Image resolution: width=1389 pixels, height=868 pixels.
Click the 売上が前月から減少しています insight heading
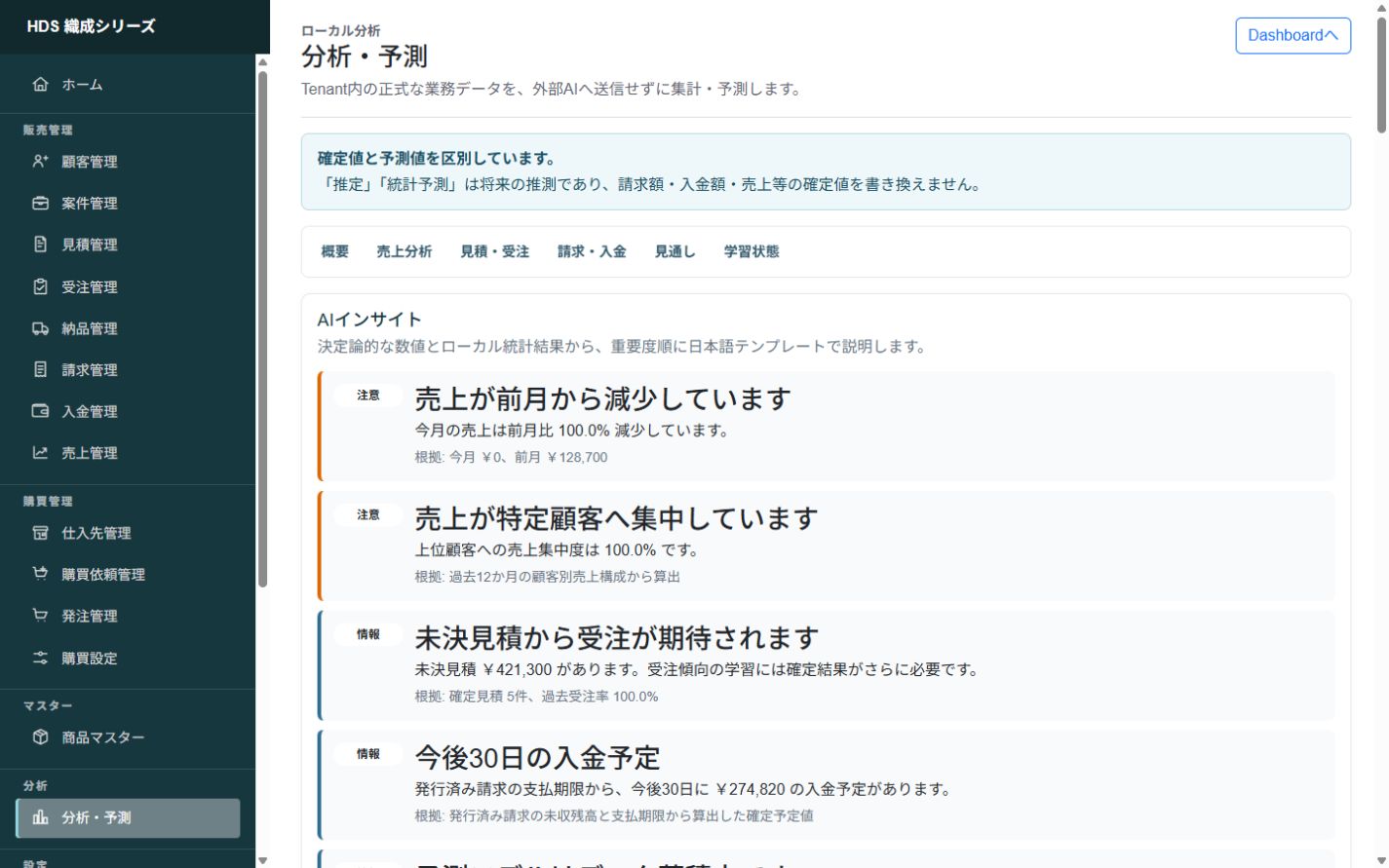pos(603,398)
